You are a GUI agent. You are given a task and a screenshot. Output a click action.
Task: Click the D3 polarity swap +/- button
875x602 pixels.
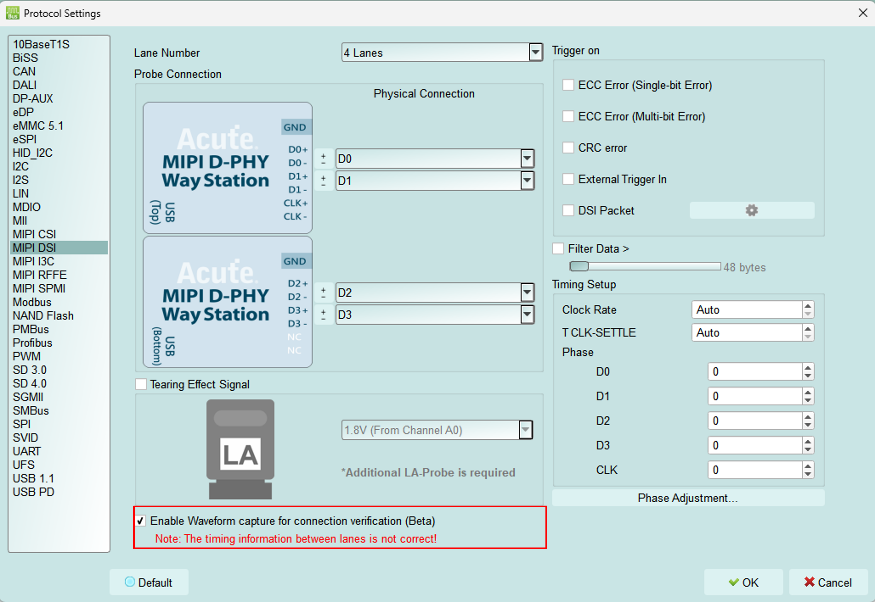tap(324, 315)
